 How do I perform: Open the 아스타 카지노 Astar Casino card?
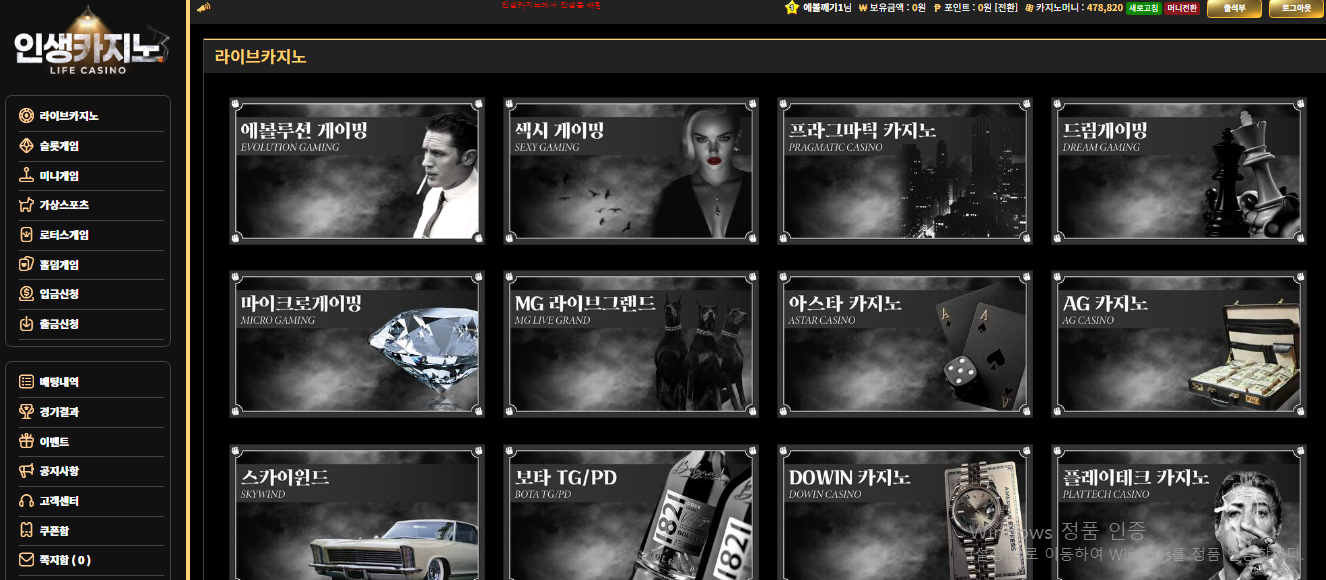[x=905, y=343]
